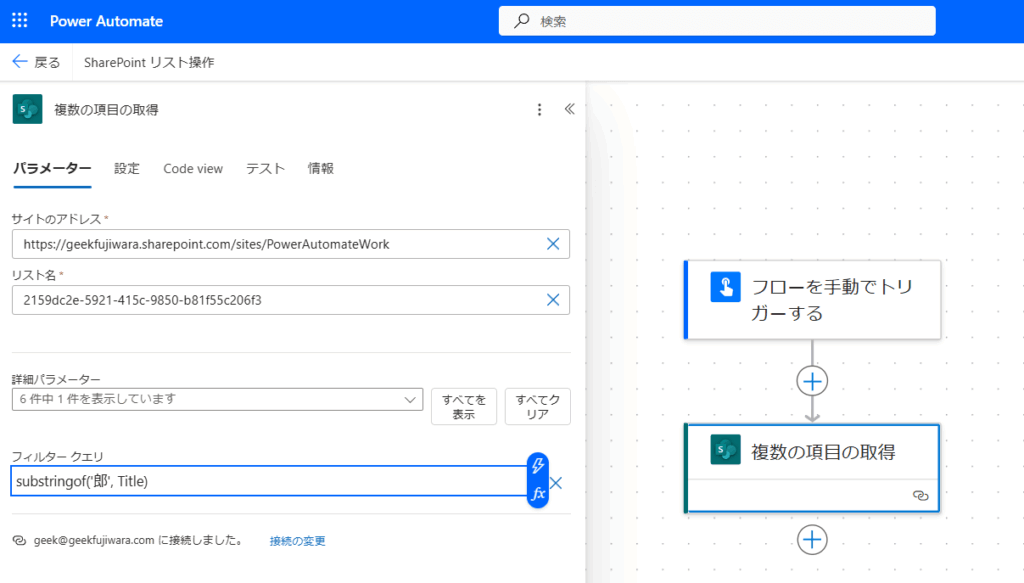This screenshot has height=583, width=1024.
Task: Click the search magnifier icon
Action: coord(521,21)
